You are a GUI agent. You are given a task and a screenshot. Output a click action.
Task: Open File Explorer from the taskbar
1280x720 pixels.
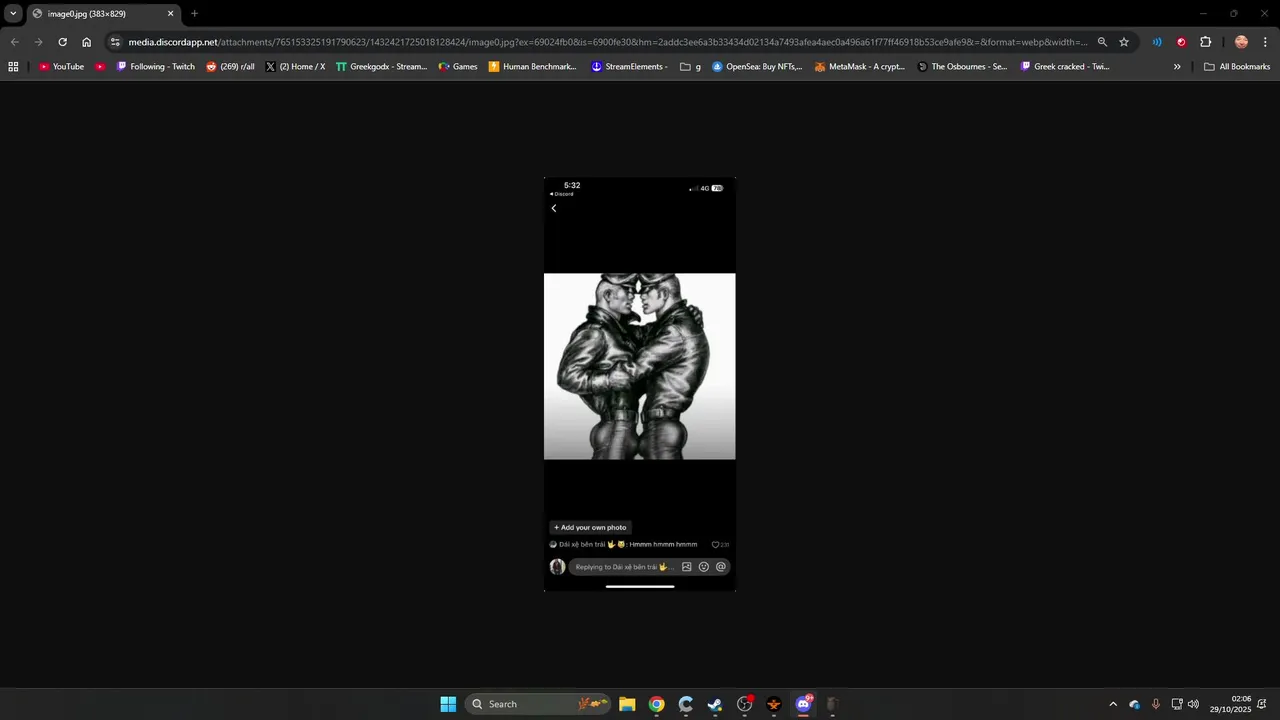tap(627, 704)
